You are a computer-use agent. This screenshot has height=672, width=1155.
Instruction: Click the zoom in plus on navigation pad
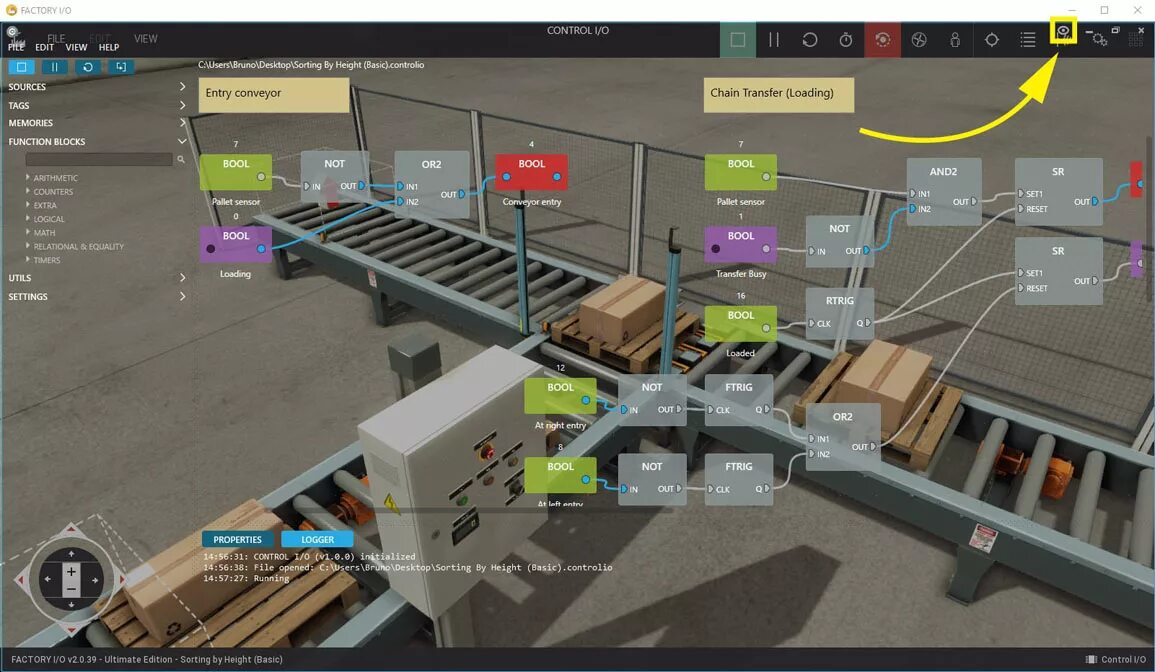(x=71, y=572)
